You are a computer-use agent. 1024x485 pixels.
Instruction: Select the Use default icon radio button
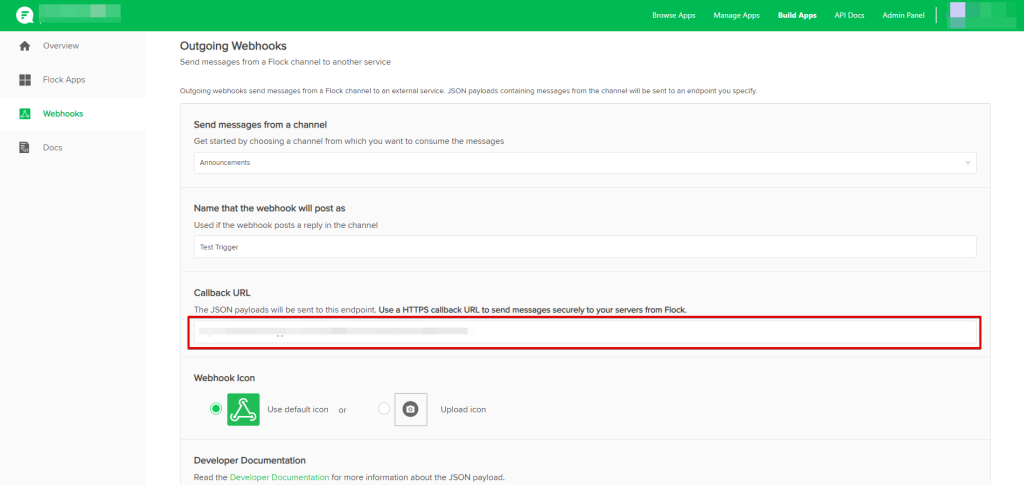pos(216,409)
